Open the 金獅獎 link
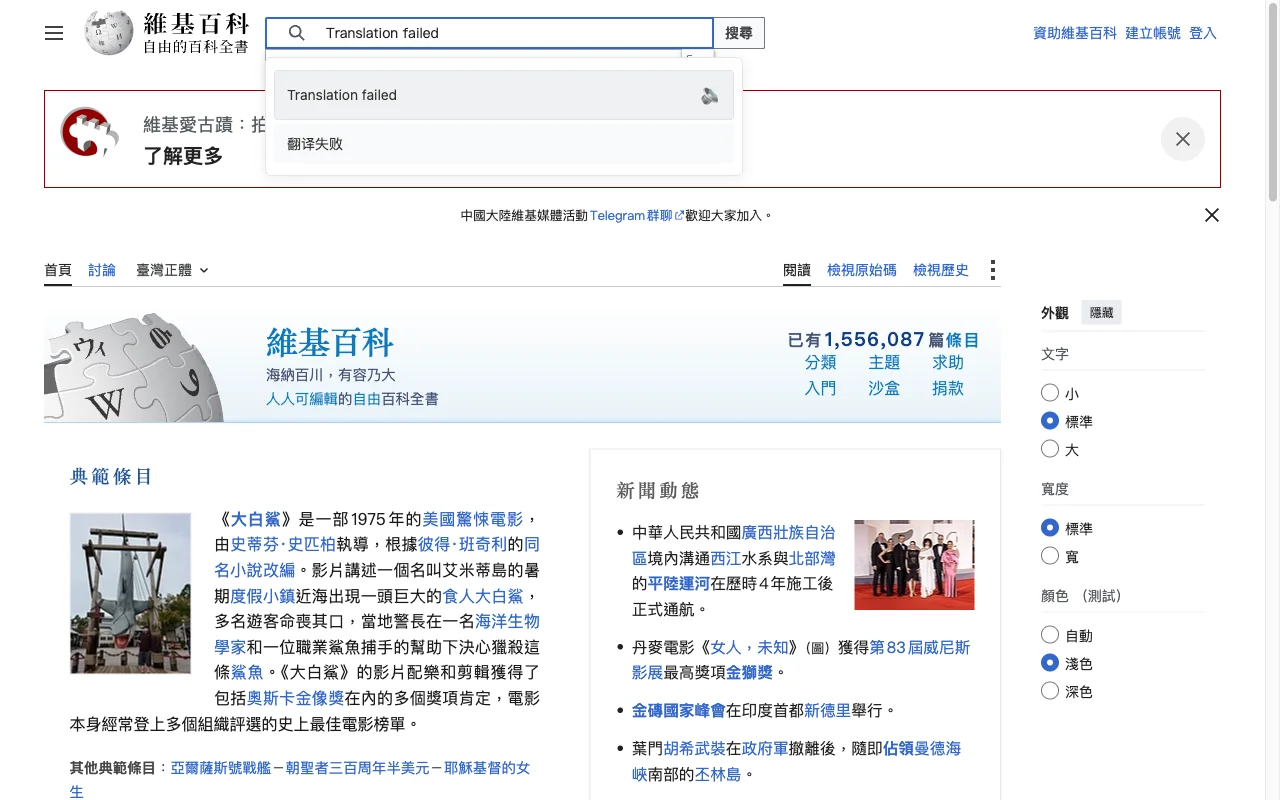1280x800 pixels. pos(751,673)
